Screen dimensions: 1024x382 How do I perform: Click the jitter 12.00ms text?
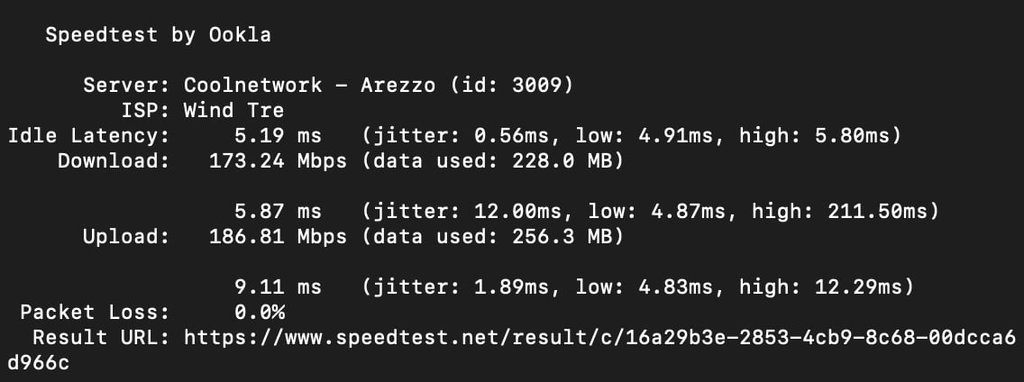473,212
